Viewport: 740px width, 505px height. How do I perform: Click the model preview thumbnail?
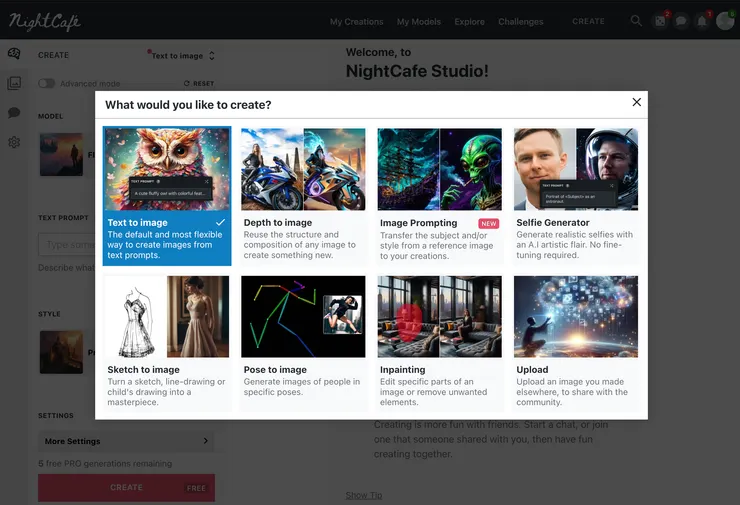[x=61, y=154]
